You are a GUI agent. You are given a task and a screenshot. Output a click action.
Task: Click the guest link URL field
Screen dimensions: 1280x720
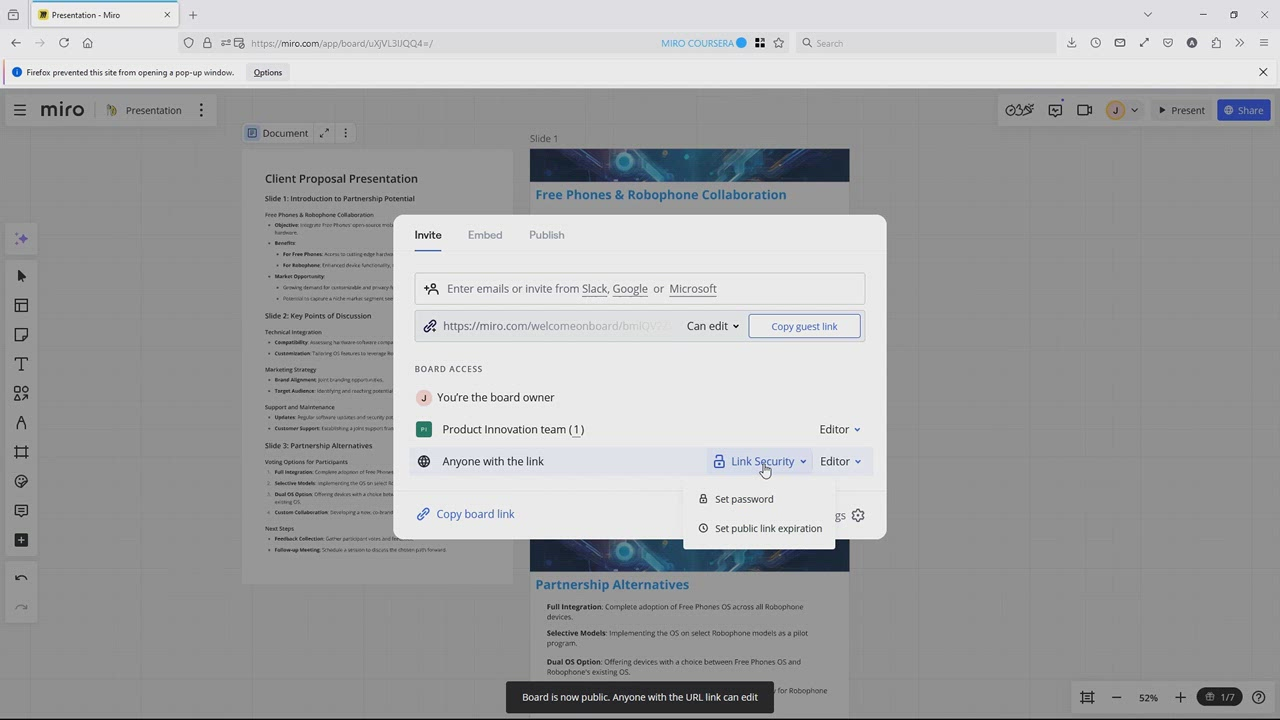pos(555,326)
